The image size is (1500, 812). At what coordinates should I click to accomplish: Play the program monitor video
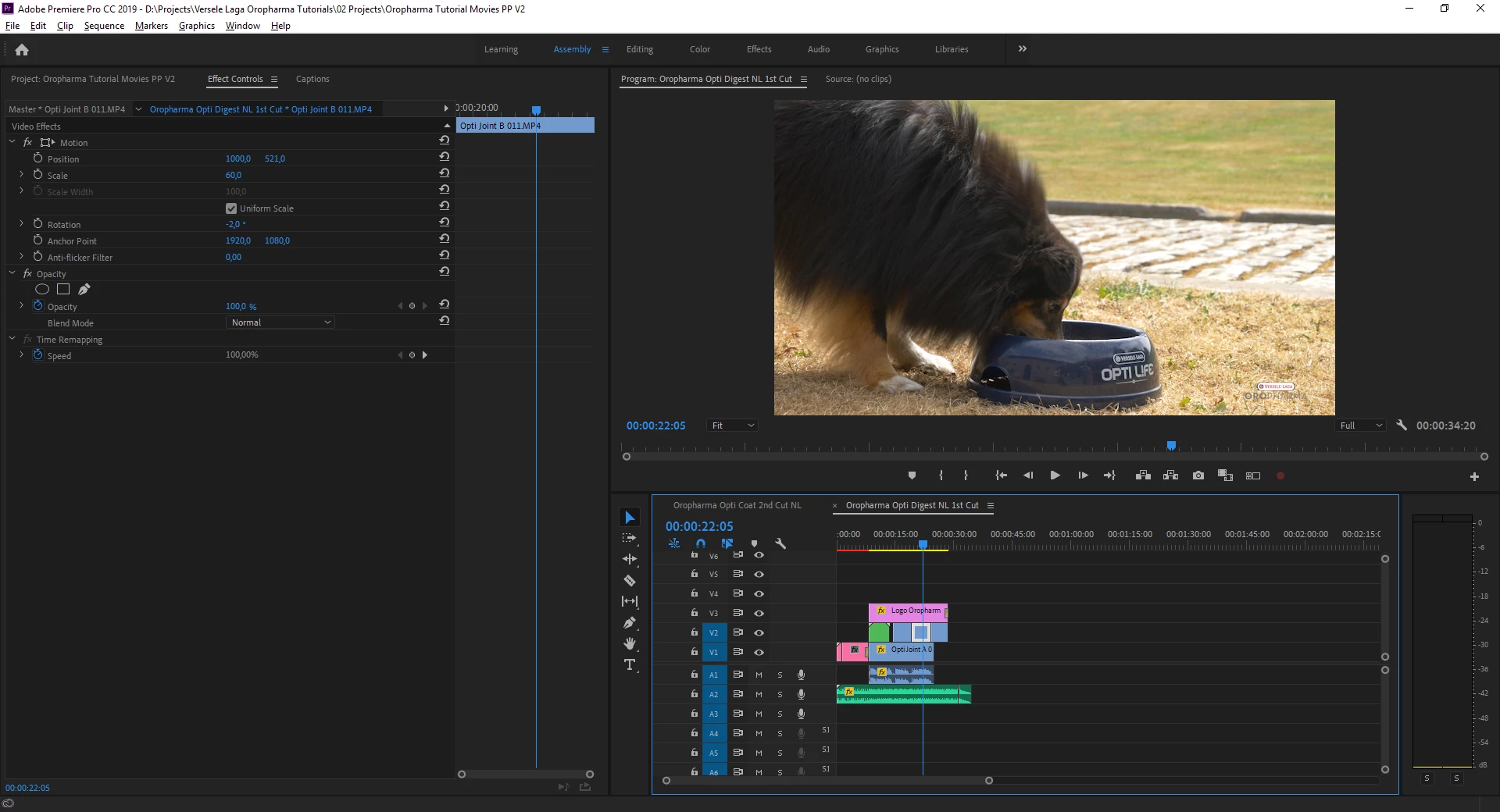1055,475
